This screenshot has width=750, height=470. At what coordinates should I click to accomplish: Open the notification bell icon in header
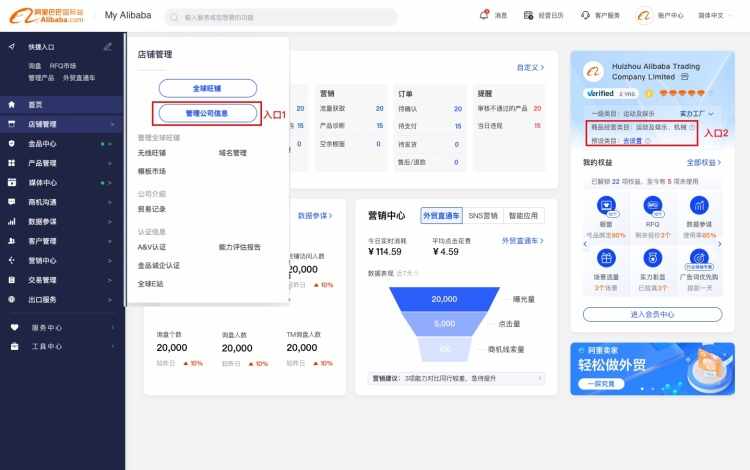(484, 15)
